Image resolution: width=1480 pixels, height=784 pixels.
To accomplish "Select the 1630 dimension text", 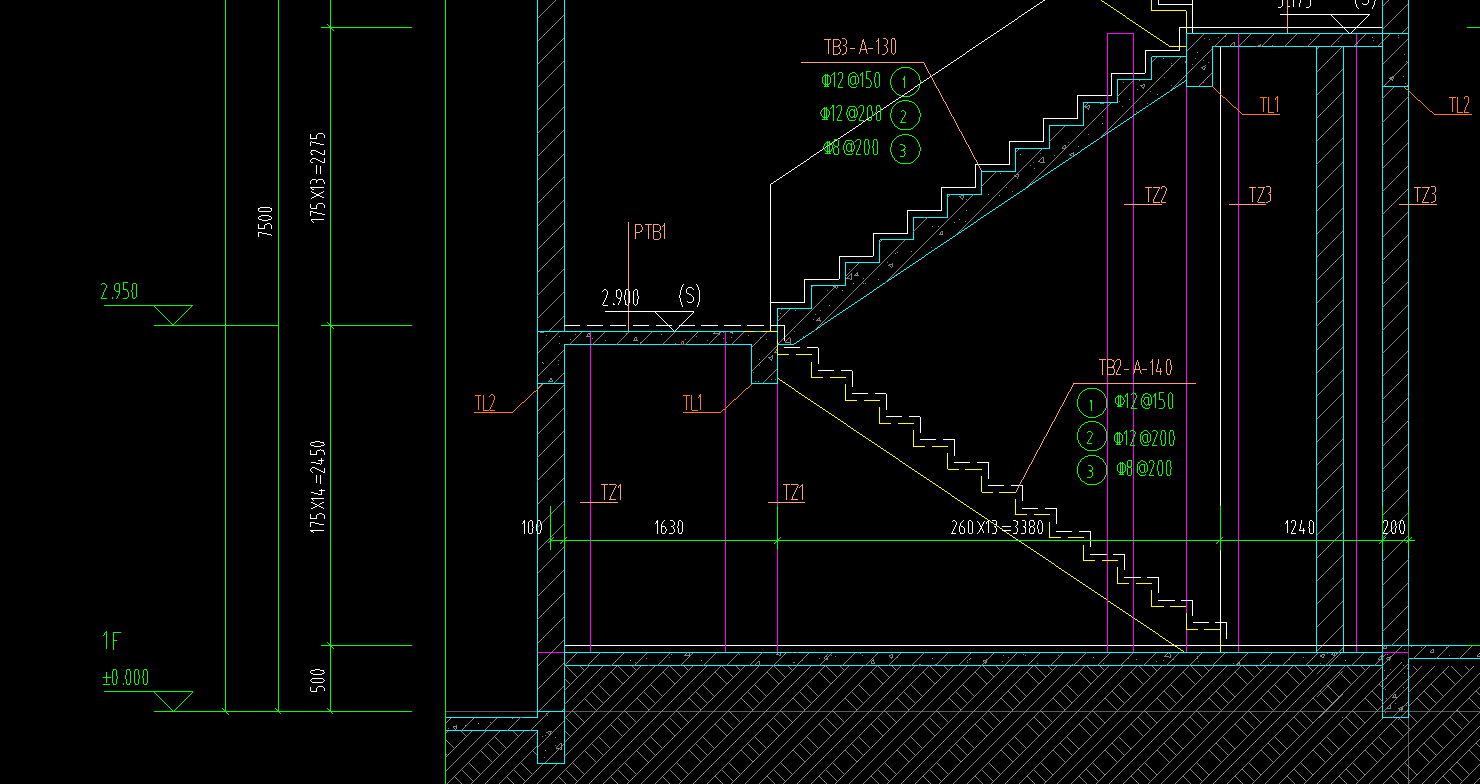I will 668,528.
